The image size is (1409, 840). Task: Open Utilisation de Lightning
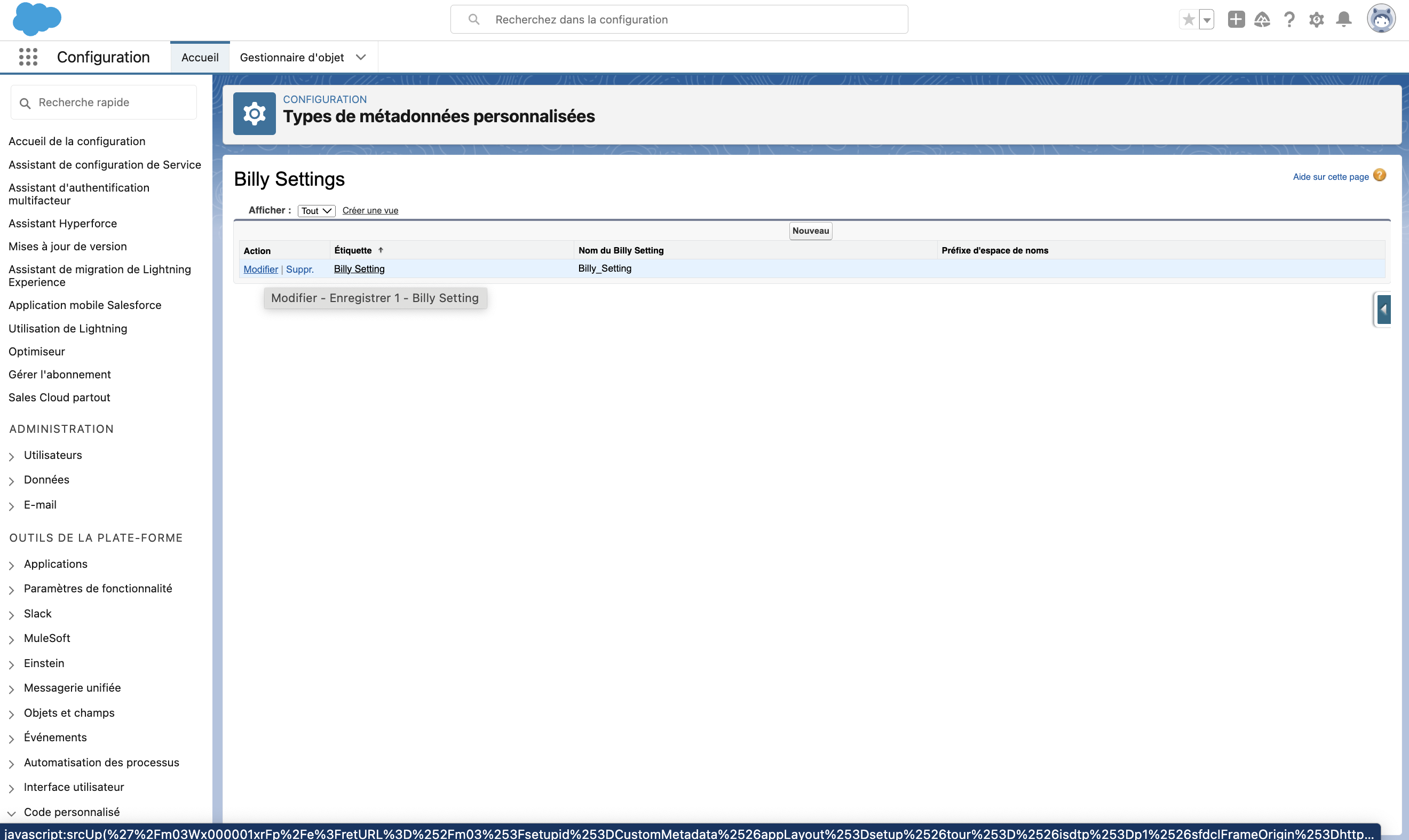pos(68,328)
